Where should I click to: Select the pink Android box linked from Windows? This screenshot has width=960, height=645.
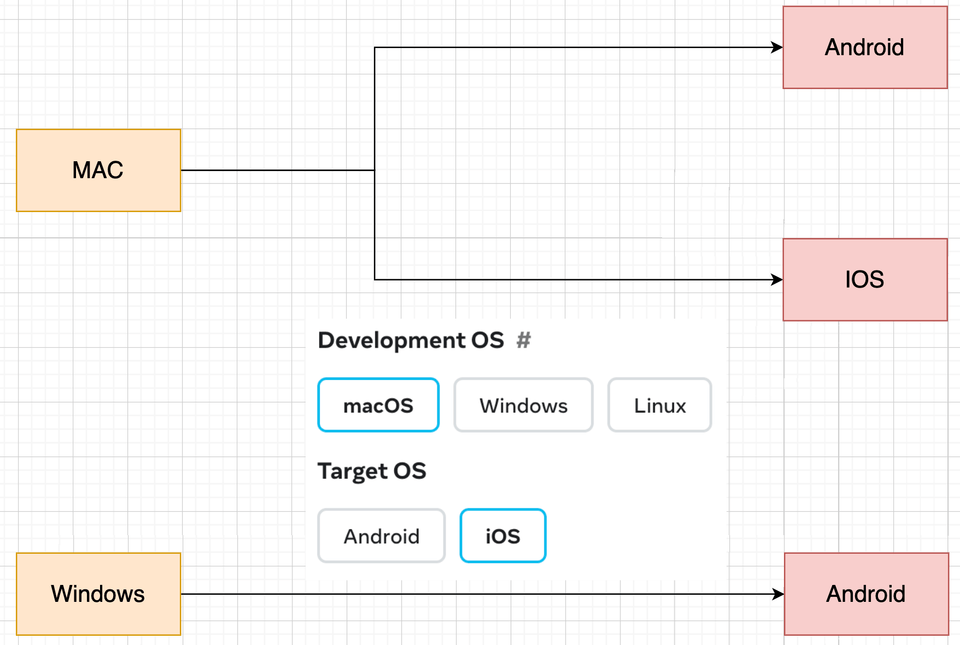(x=866, y=594)
